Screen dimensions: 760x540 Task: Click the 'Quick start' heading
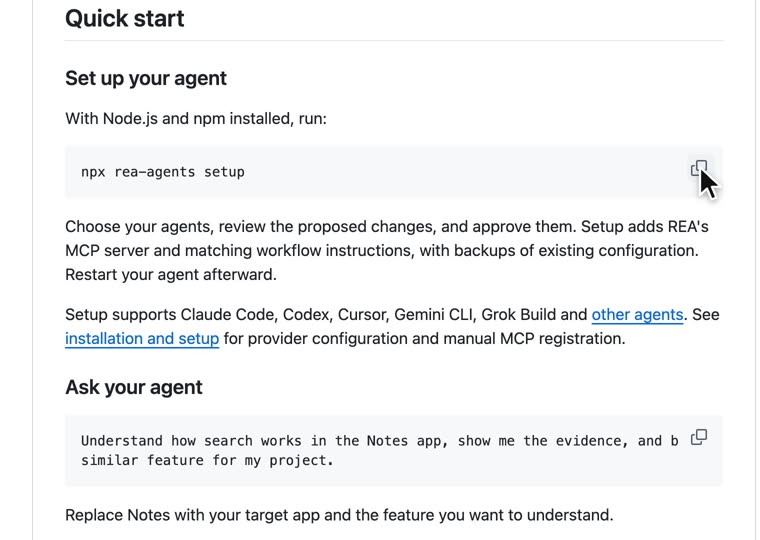coord(125,18)
